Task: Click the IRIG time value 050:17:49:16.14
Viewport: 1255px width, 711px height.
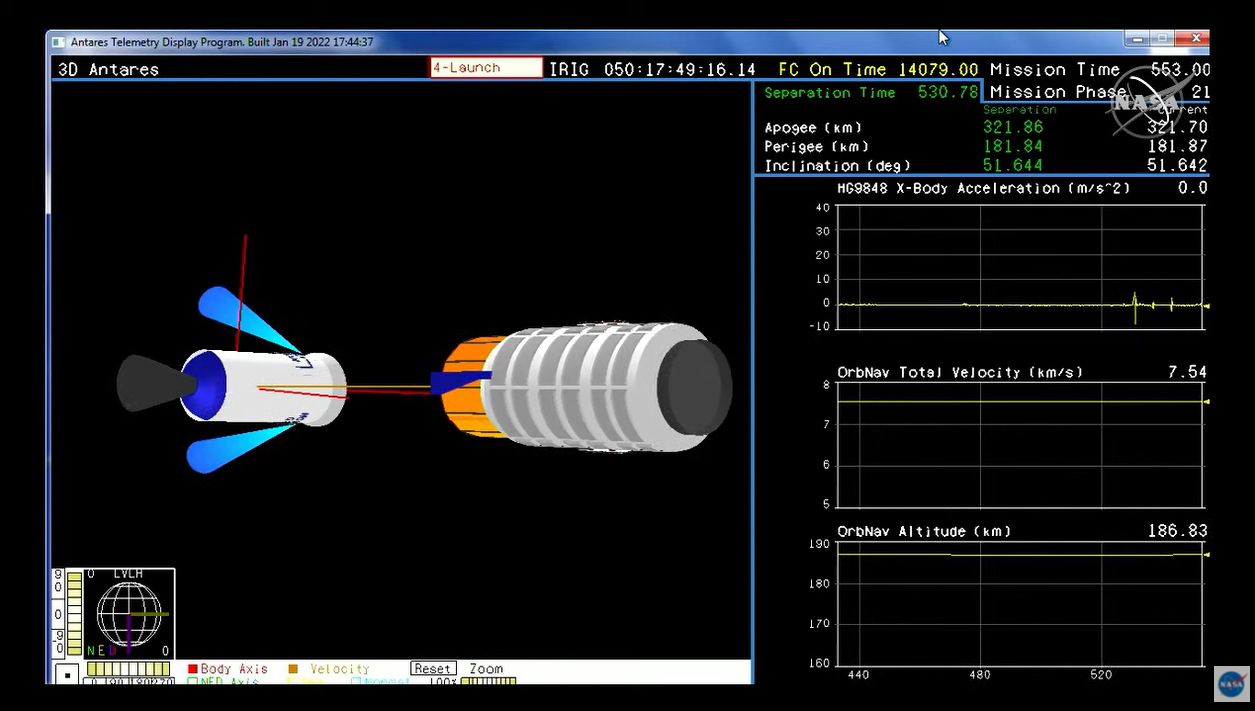Action: coord(680,69)
